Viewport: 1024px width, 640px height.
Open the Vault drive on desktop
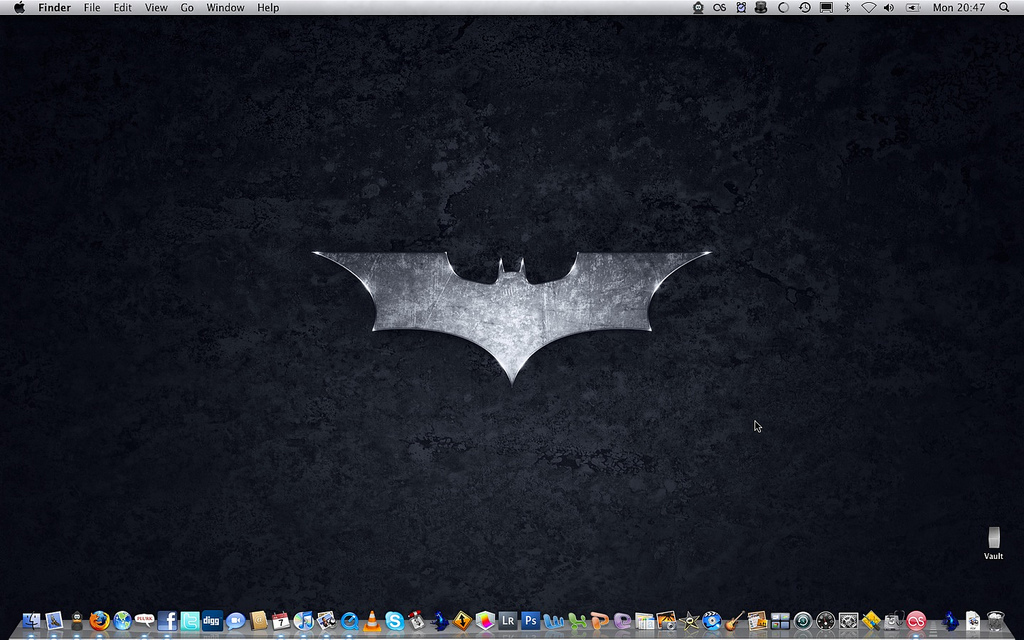pyautogui.click(x=993, y=543)
